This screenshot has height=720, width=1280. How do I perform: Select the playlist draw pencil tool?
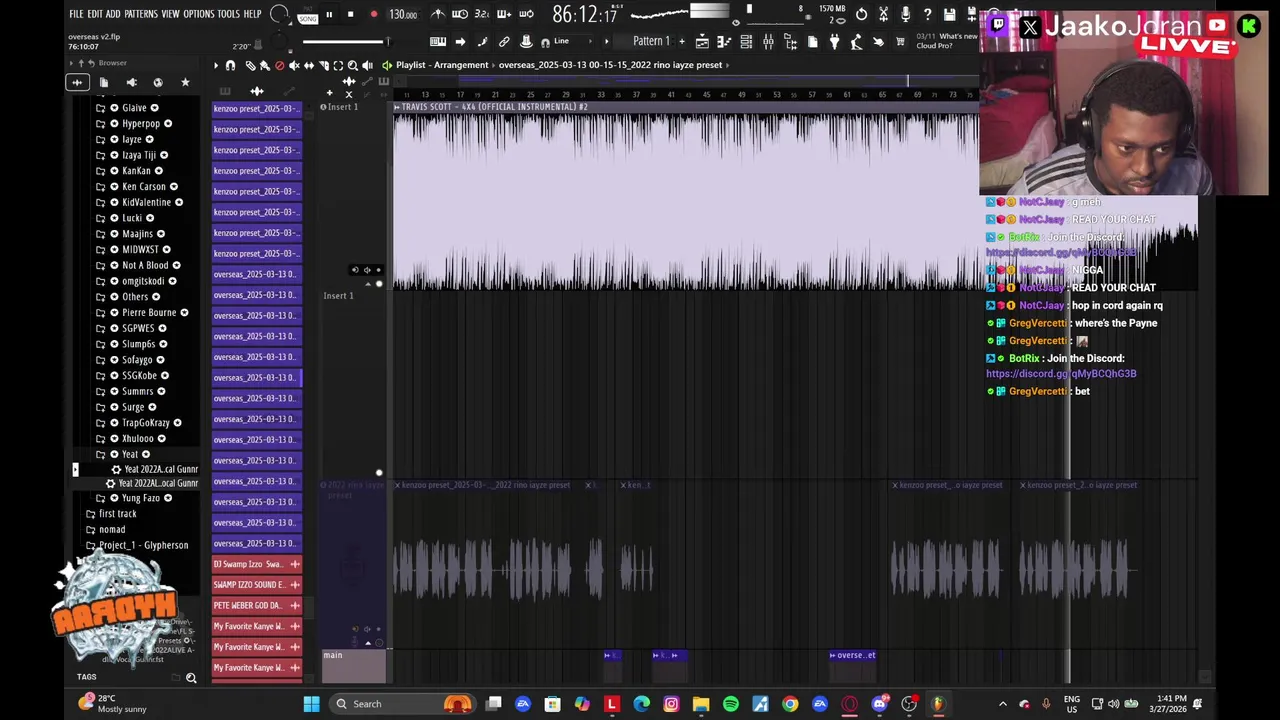click(x=250, y=65)
